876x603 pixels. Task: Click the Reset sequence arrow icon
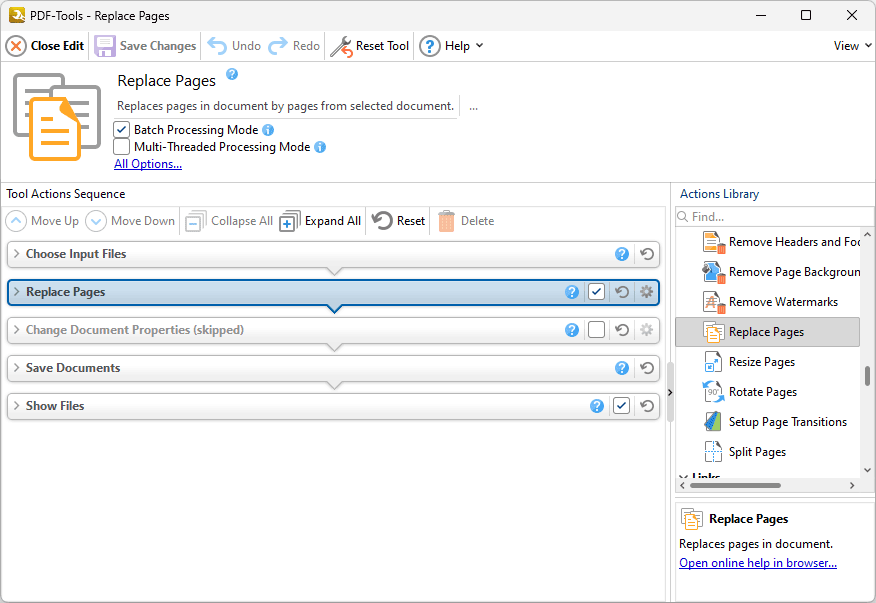tap(382, 220)
